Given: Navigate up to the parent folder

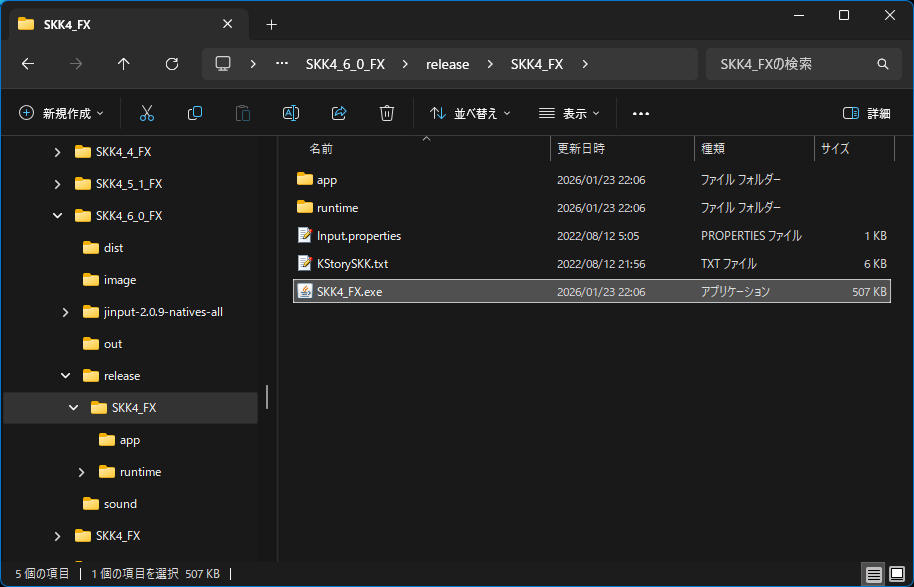Looking at the screenshot, I should pyautogui.click(x=122, y=64).
